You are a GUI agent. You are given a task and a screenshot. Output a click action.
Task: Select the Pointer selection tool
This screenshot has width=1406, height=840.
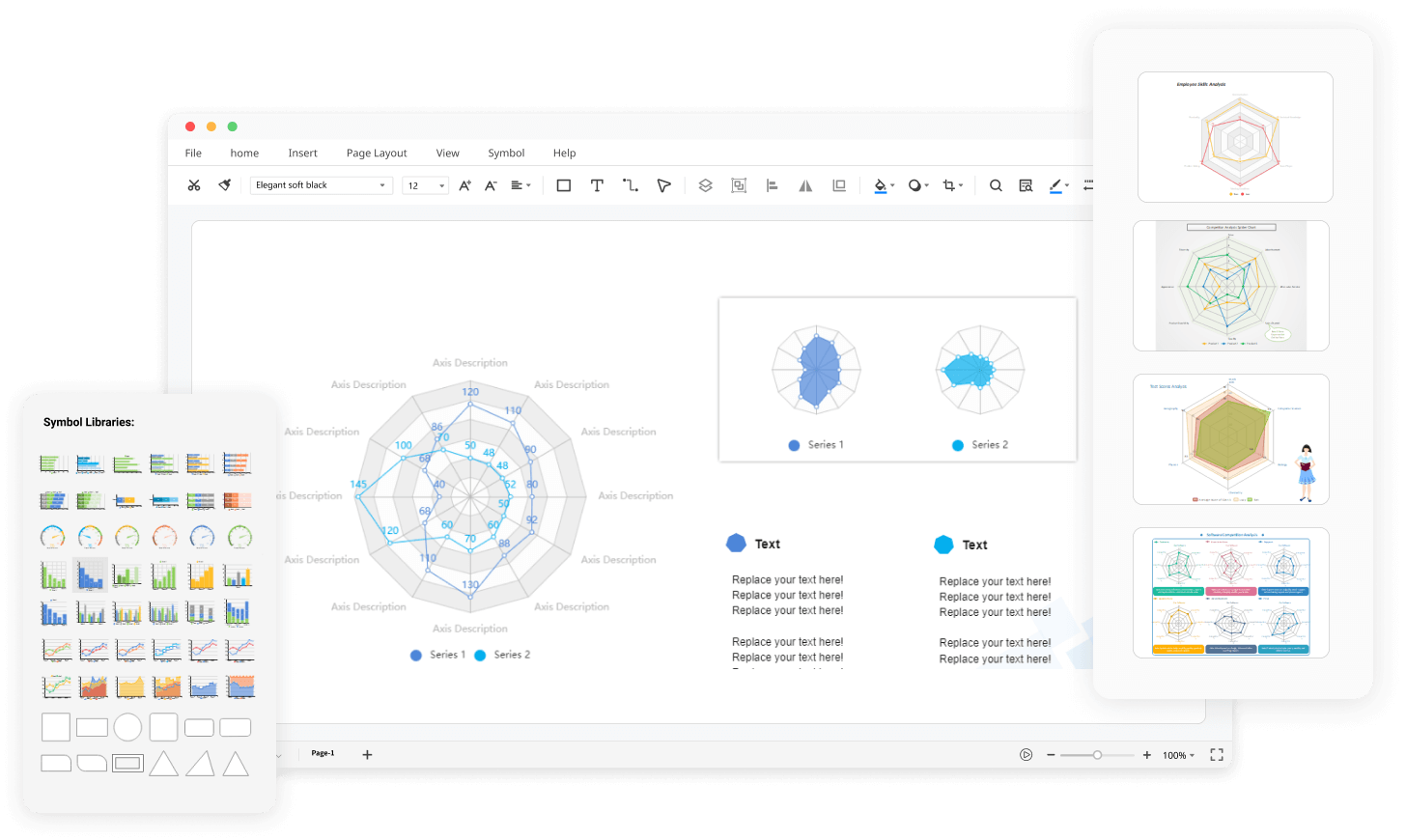click(663, 185)
